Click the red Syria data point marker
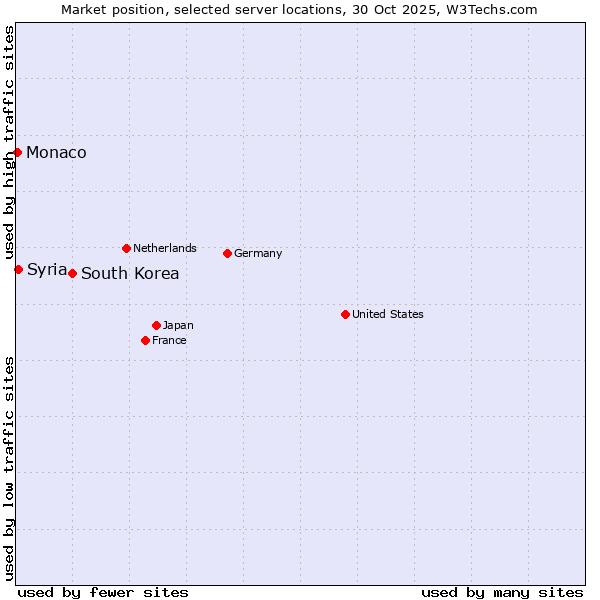Image resolution: width=600 pixels, height=600 pixels. pos(18,269)
